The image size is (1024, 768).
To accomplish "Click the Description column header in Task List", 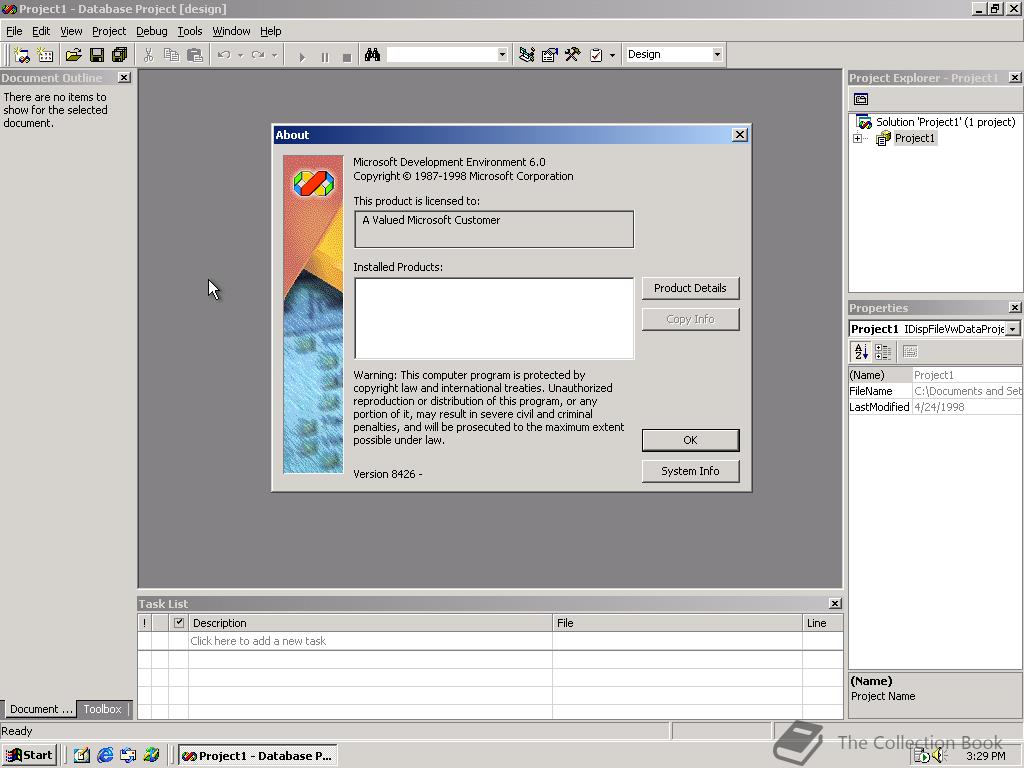I will (x=370, y=623).
